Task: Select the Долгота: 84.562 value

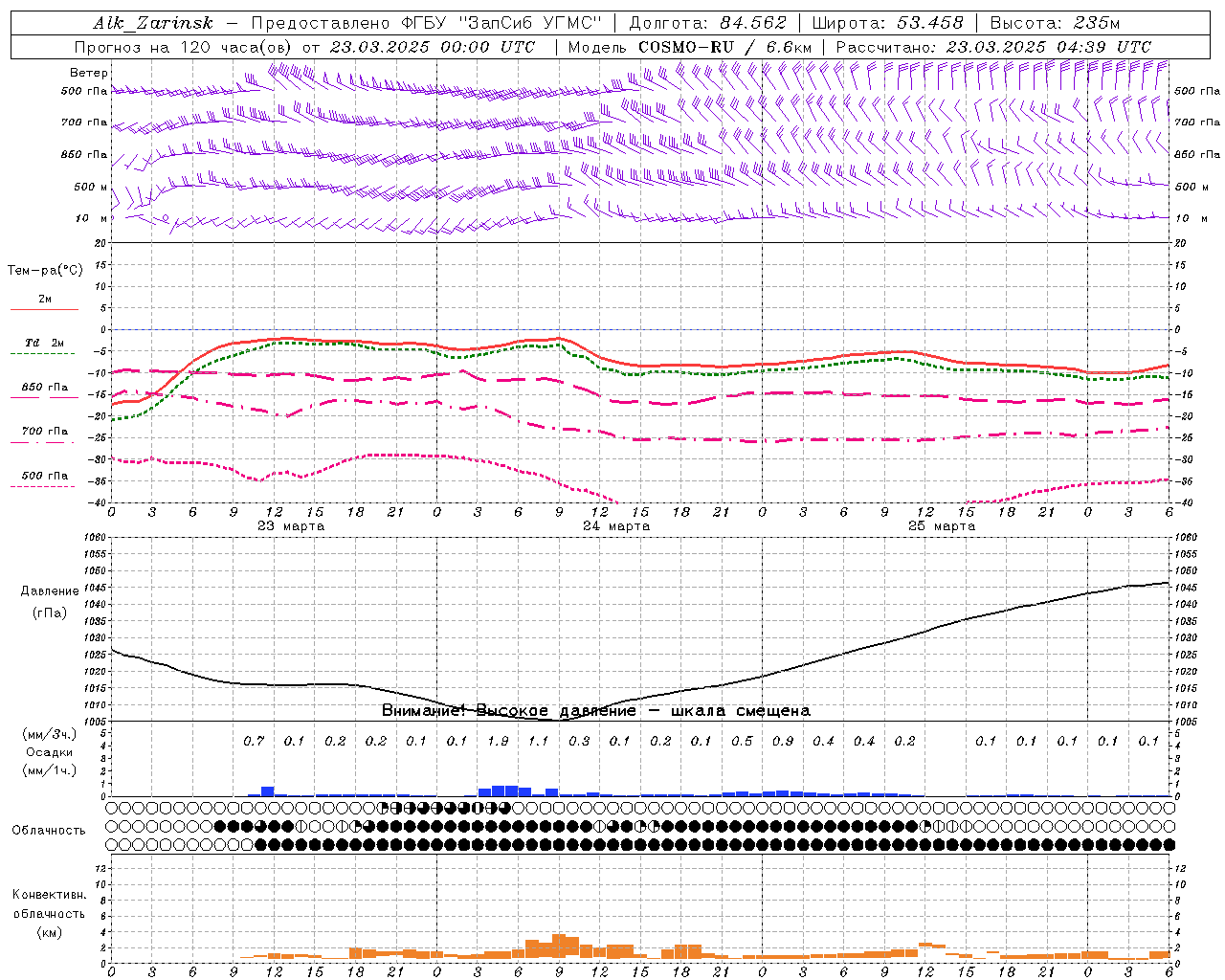Action: [706, 23]
